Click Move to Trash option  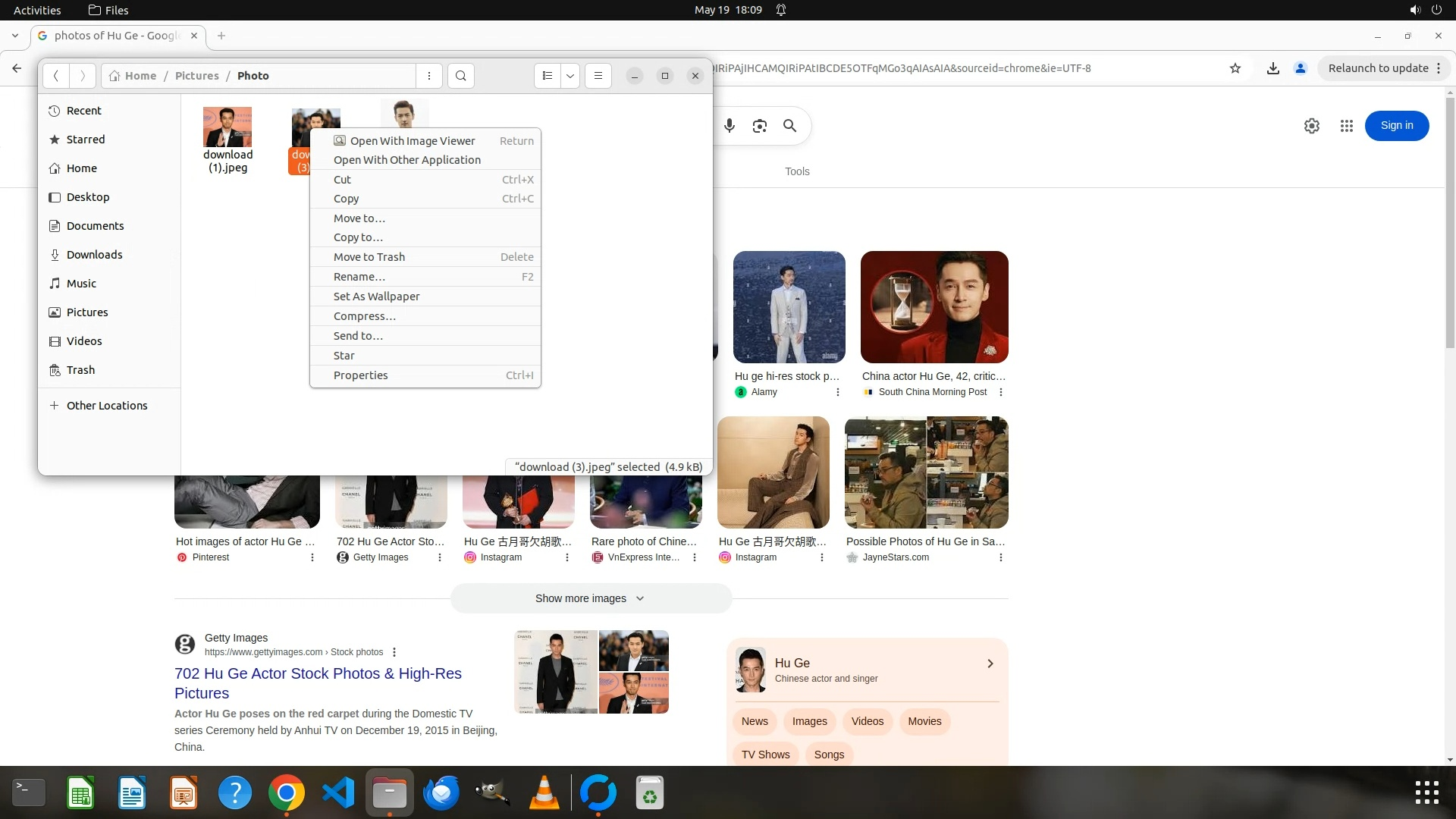[369, 257]
